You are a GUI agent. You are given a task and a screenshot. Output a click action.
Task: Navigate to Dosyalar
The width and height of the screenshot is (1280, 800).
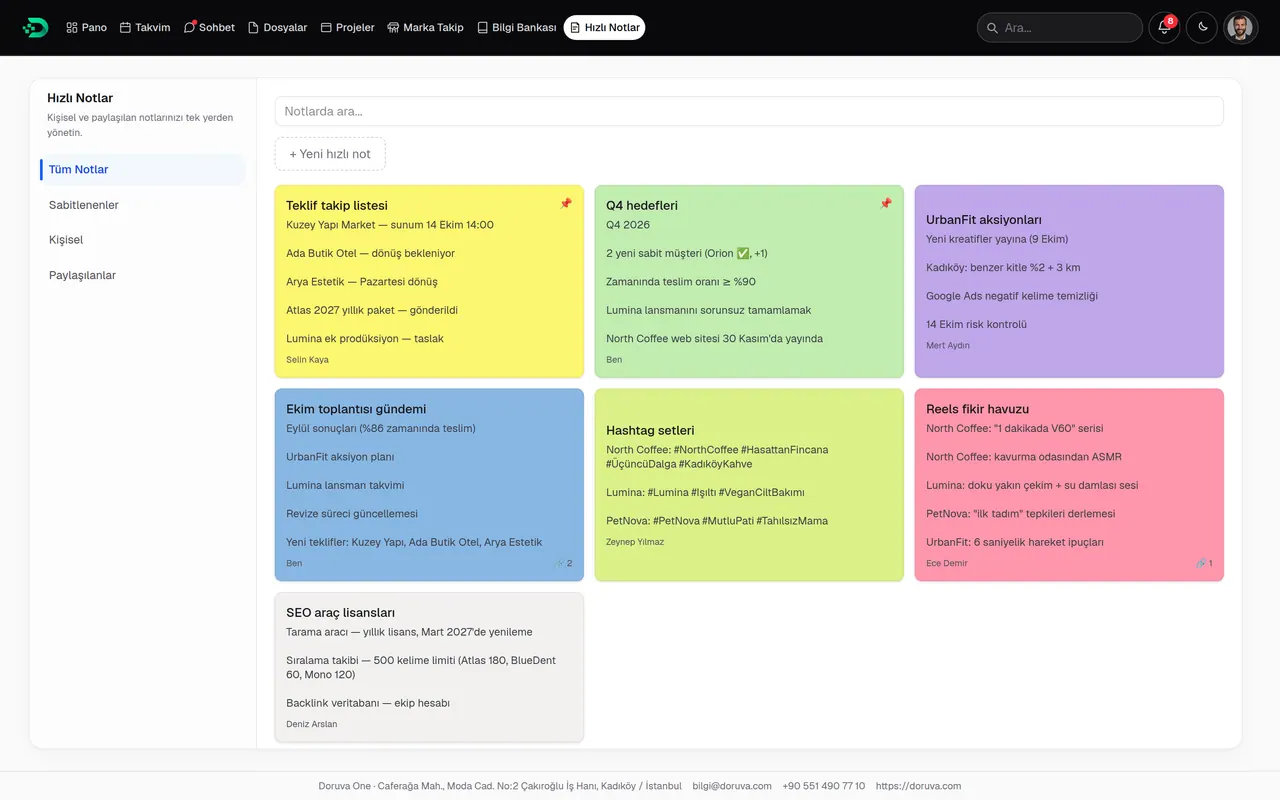coord(277,27)
